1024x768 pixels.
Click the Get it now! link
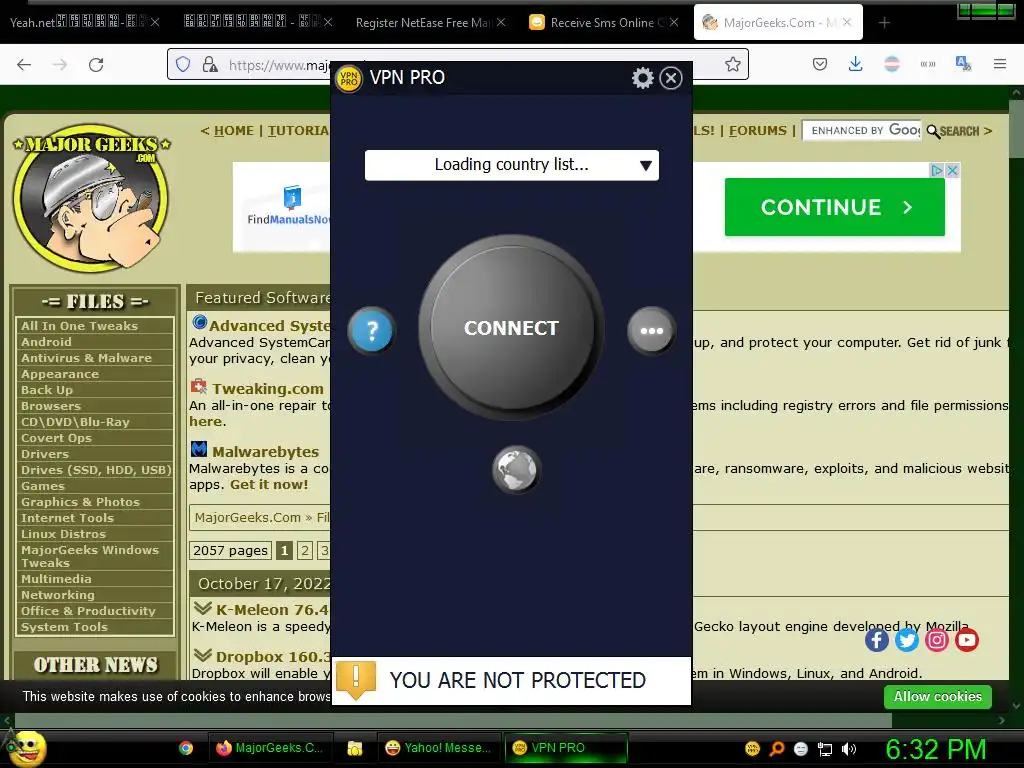(268, 485)
